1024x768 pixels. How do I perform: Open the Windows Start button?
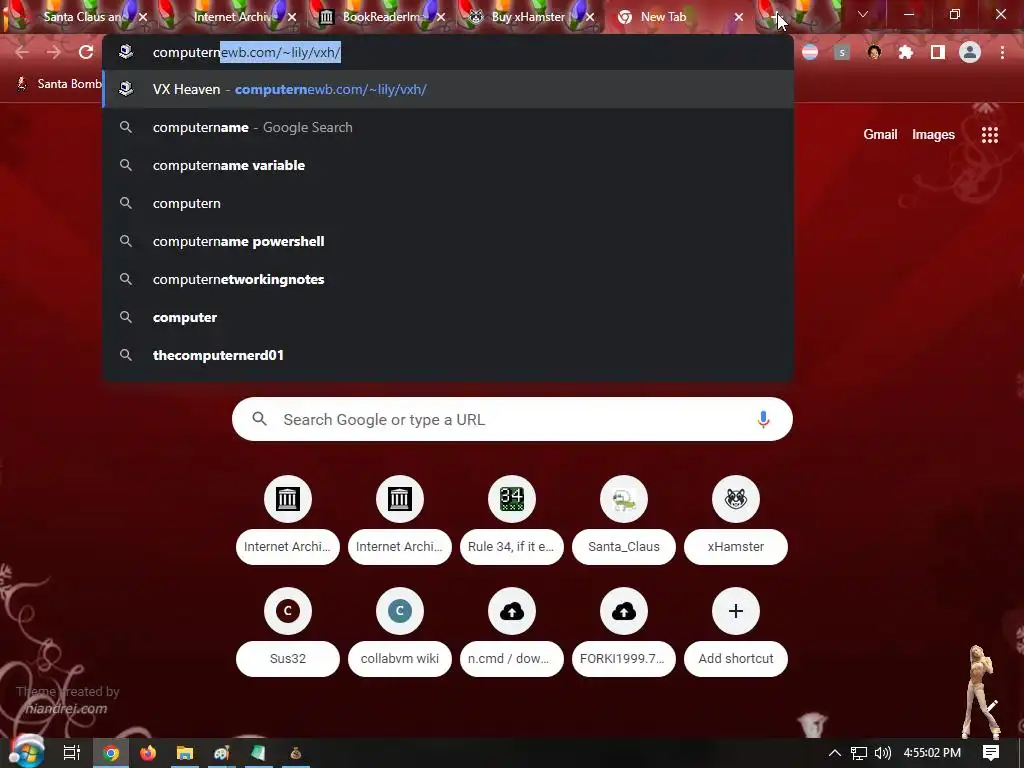tap(25, 752)
